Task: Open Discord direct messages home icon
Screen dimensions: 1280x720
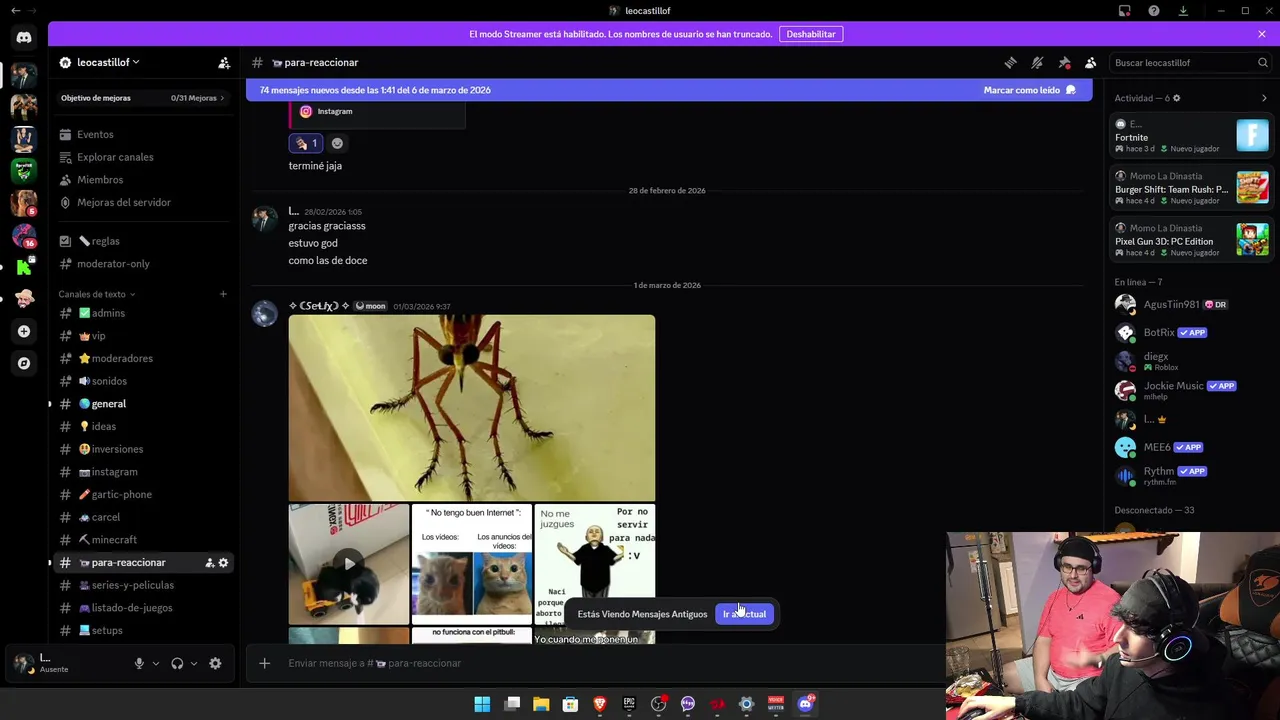Action: (24, 37)
